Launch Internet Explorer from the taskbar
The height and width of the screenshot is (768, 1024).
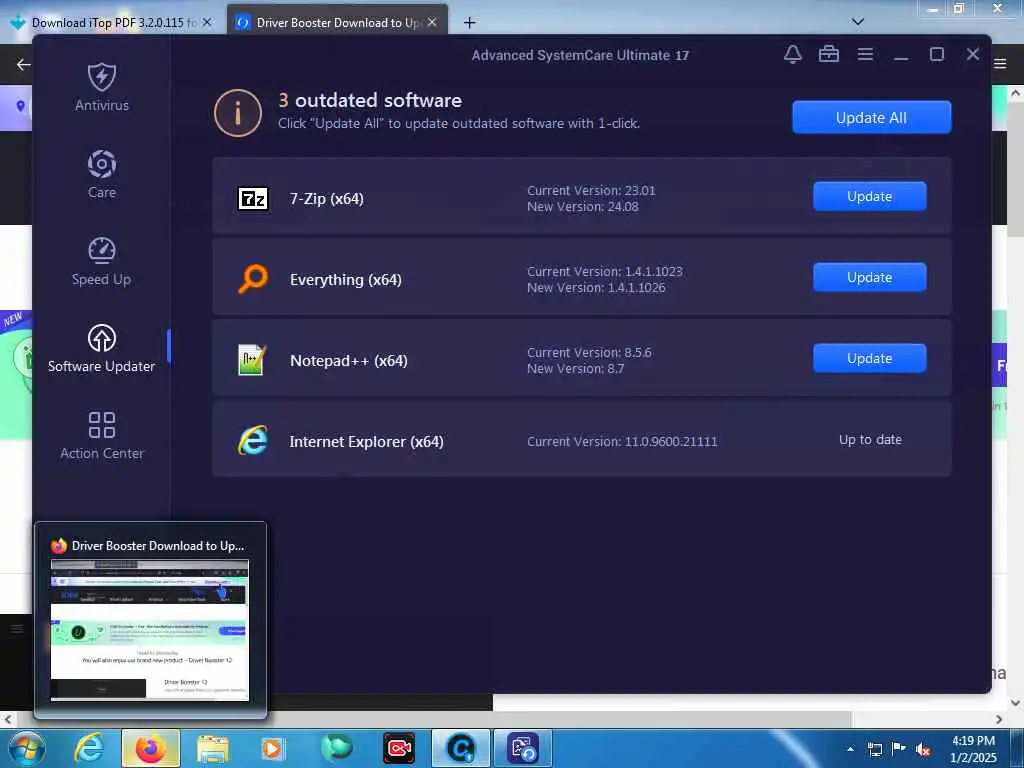(89, 748)
